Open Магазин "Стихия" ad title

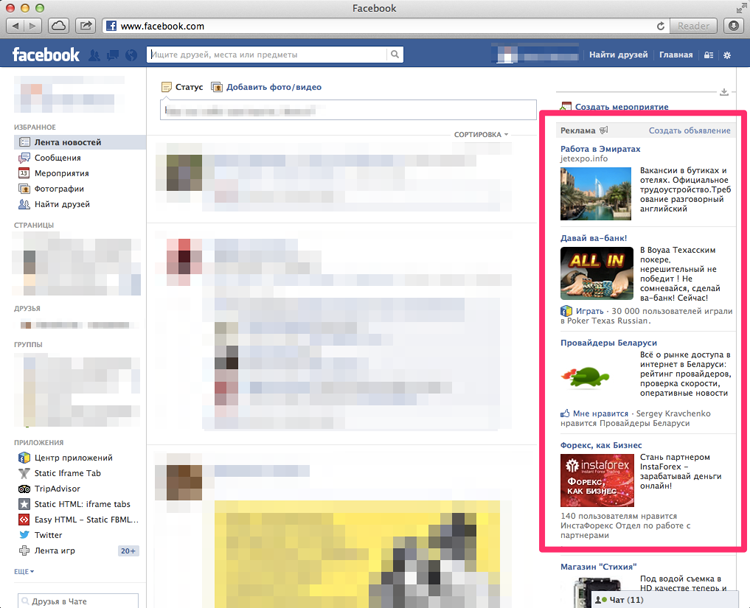point(598,566)
